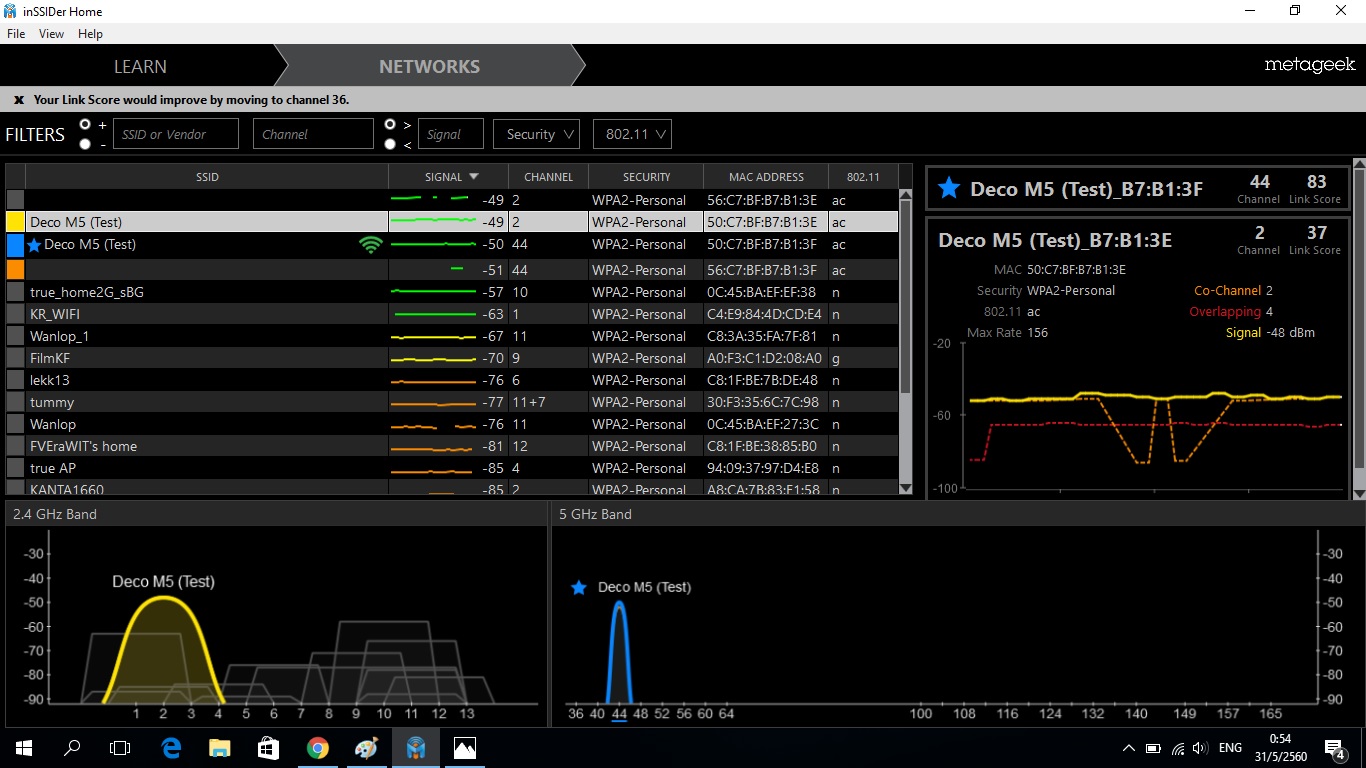Open Microsoft Store from the taskbar
Image resolution: width=1366 pixels, height=768 pixels.
(268, 747)
